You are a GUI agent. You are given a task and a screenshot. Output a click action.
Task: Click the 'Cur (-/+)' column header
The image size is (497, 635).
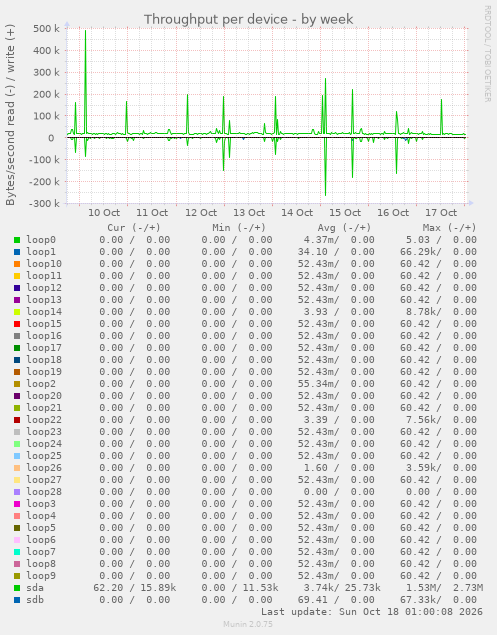[134, 228]
